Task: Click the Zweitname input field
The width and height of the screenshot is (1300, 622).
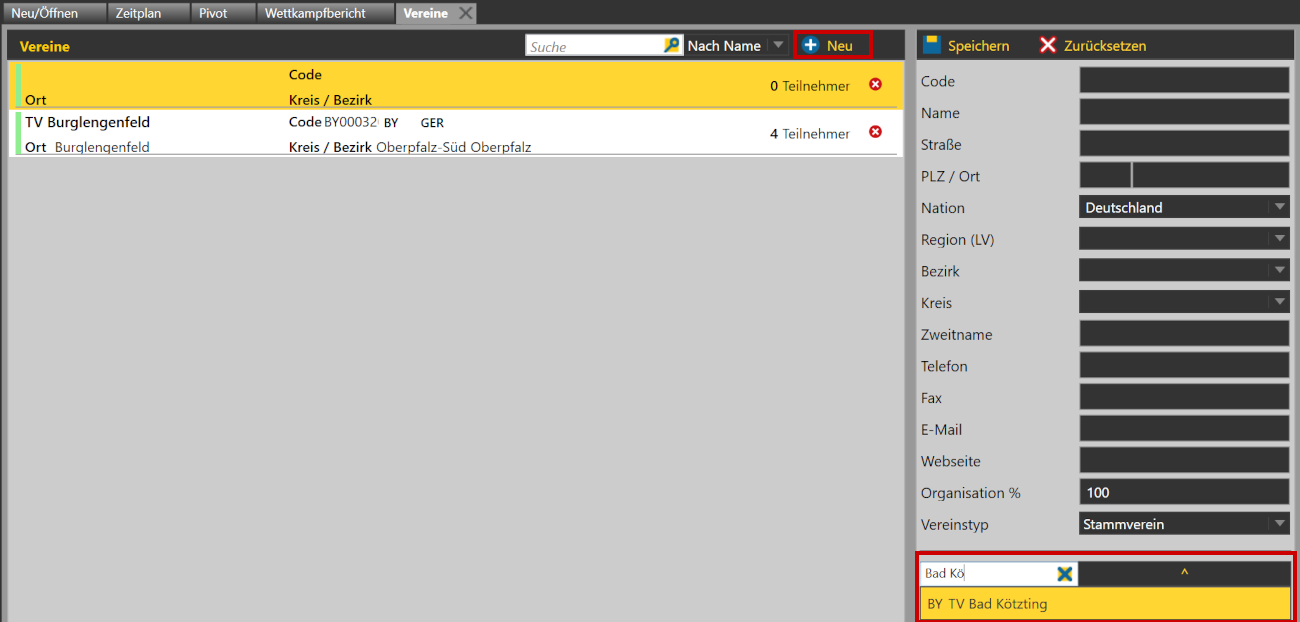Action: click(x=1185, y=334)
